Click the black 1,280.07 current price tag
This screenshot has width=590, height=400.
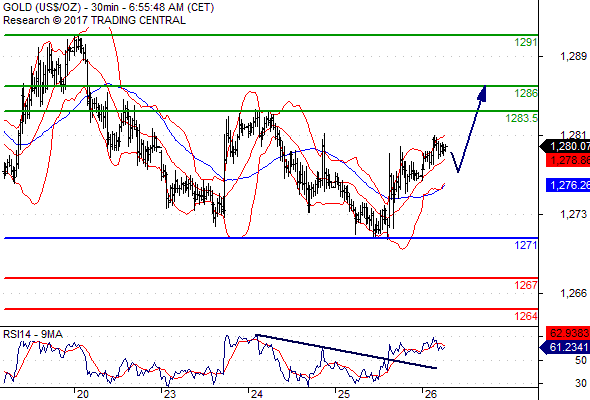click(565, 146)
